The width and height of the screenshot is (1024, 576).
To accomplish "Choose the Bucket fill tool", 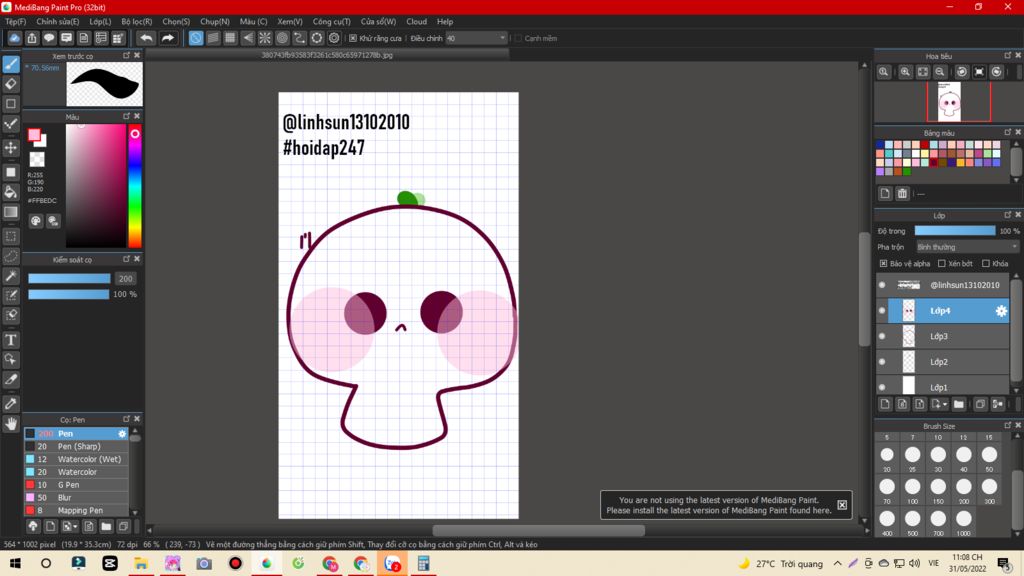I will click(11, 191).
